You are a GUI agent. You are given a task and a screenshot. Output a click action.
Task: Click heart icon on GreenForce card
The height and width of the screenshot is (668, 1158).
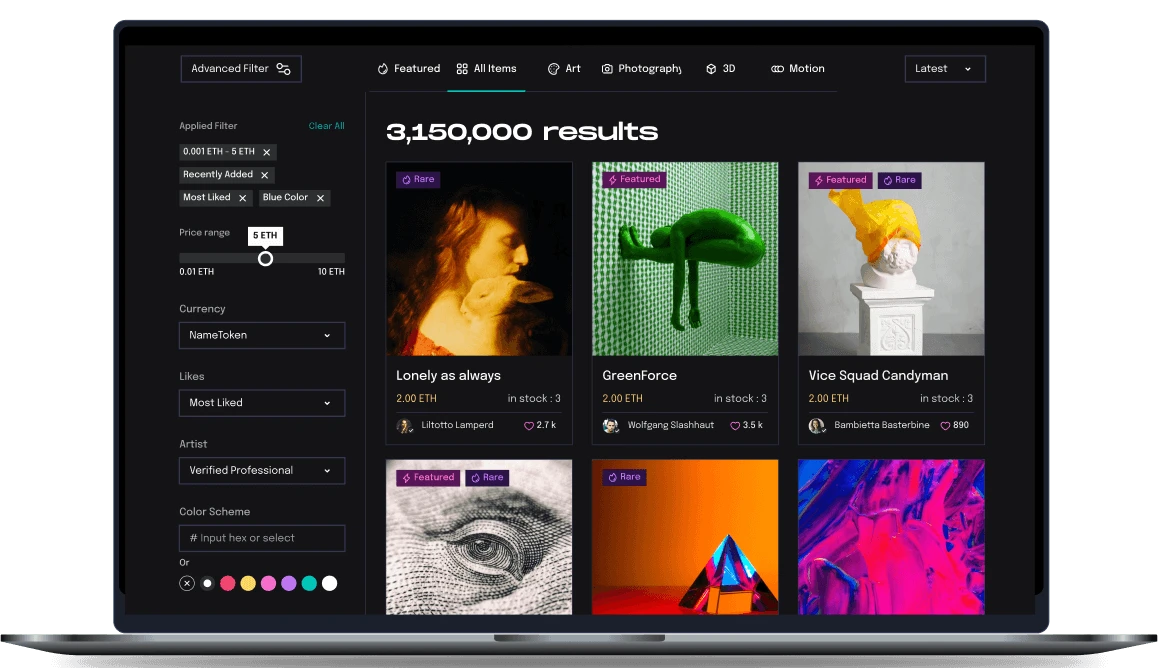(735, 426)
